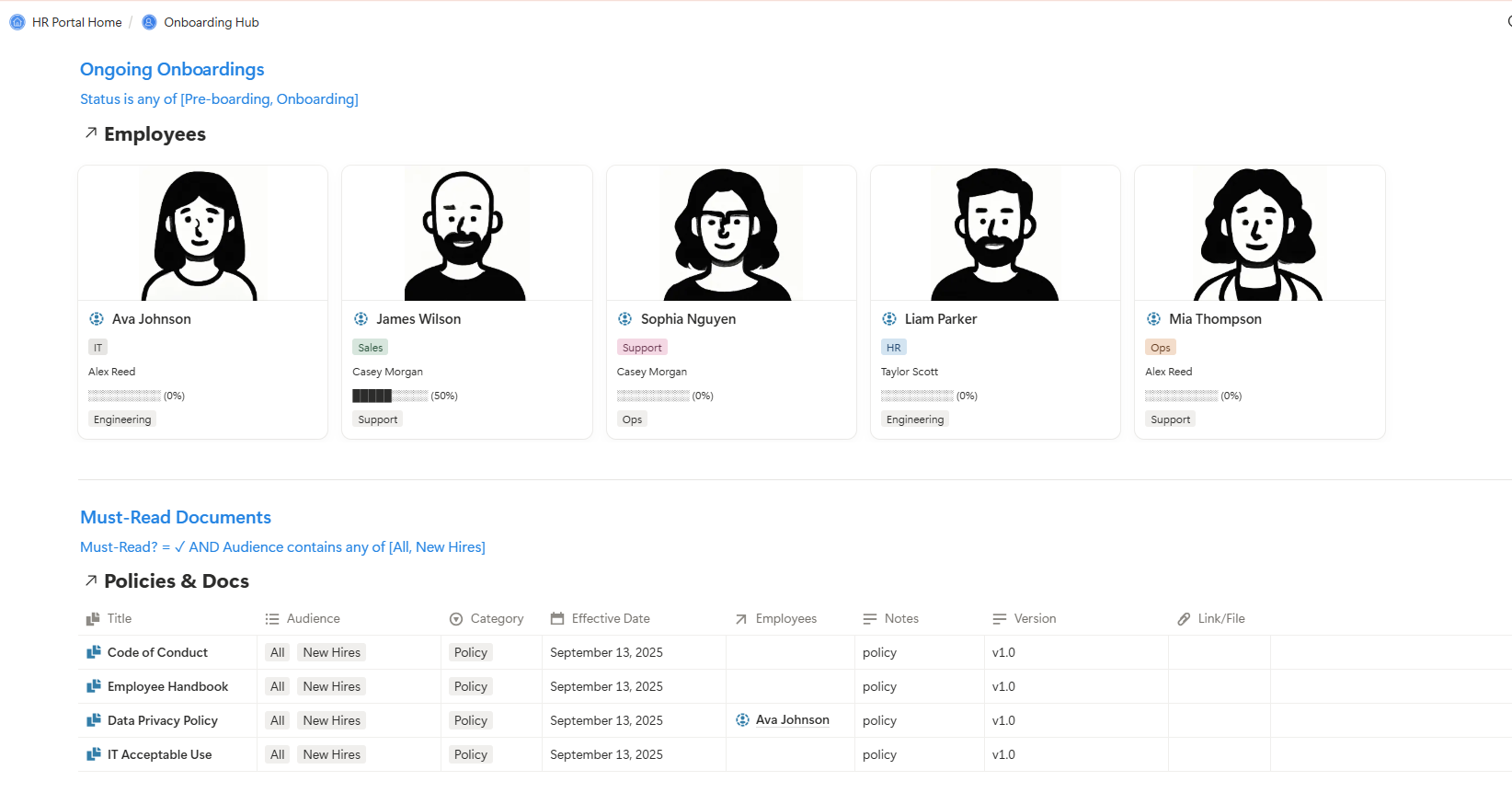Click the IT Acceptable Use document icon
Viewport: 1512px width, 804px height.
pyautogui.click(x=94, y=754)
